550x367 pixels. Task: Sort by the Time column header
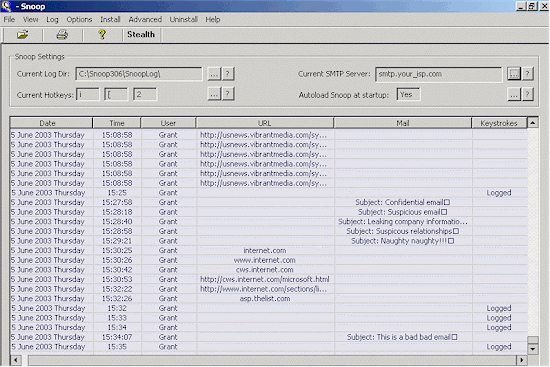pyautogui.click(x=117, y=123)
